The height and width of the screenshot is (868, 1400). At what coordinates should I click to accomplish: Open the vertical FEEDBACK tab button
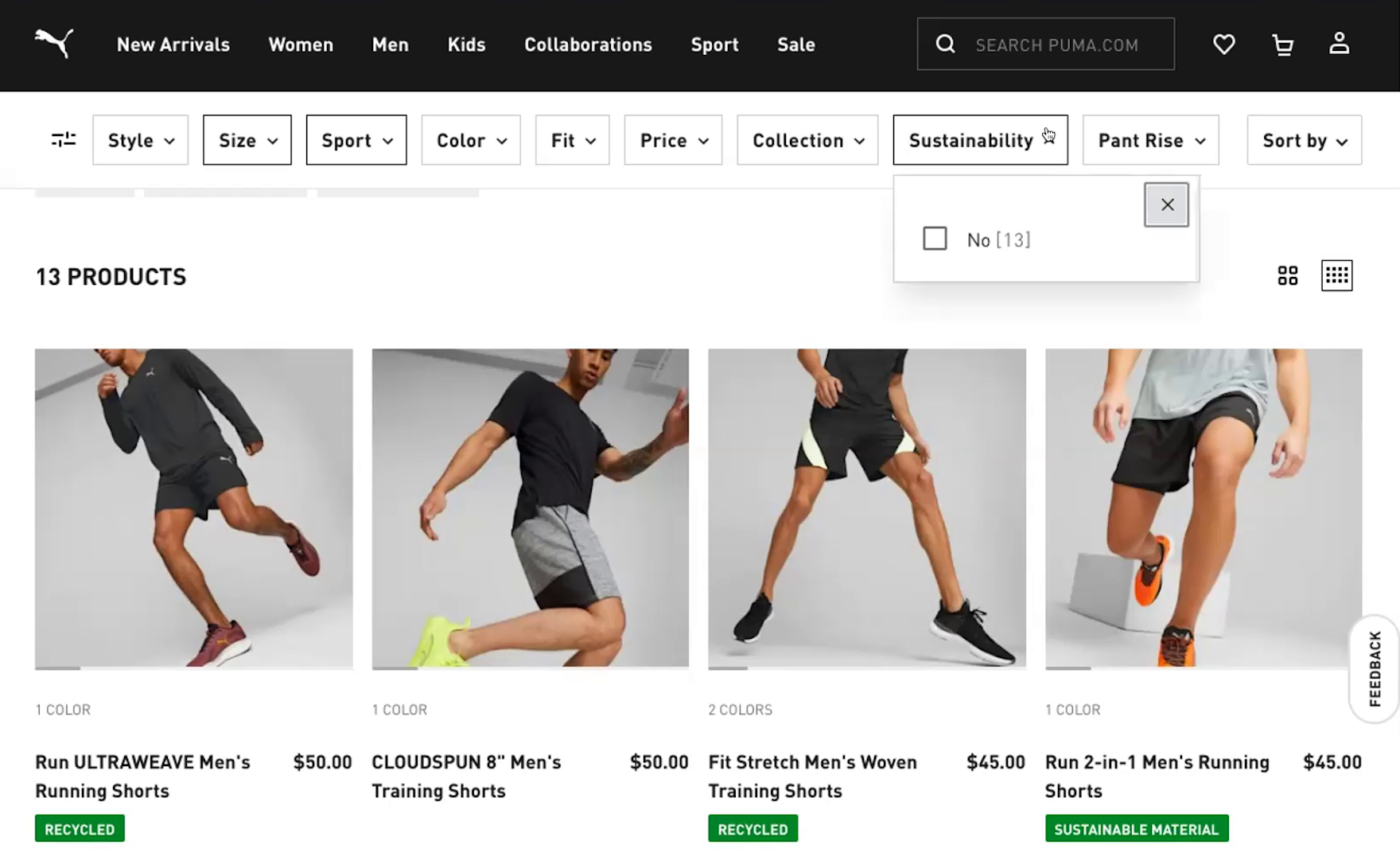coord(1375,668)
